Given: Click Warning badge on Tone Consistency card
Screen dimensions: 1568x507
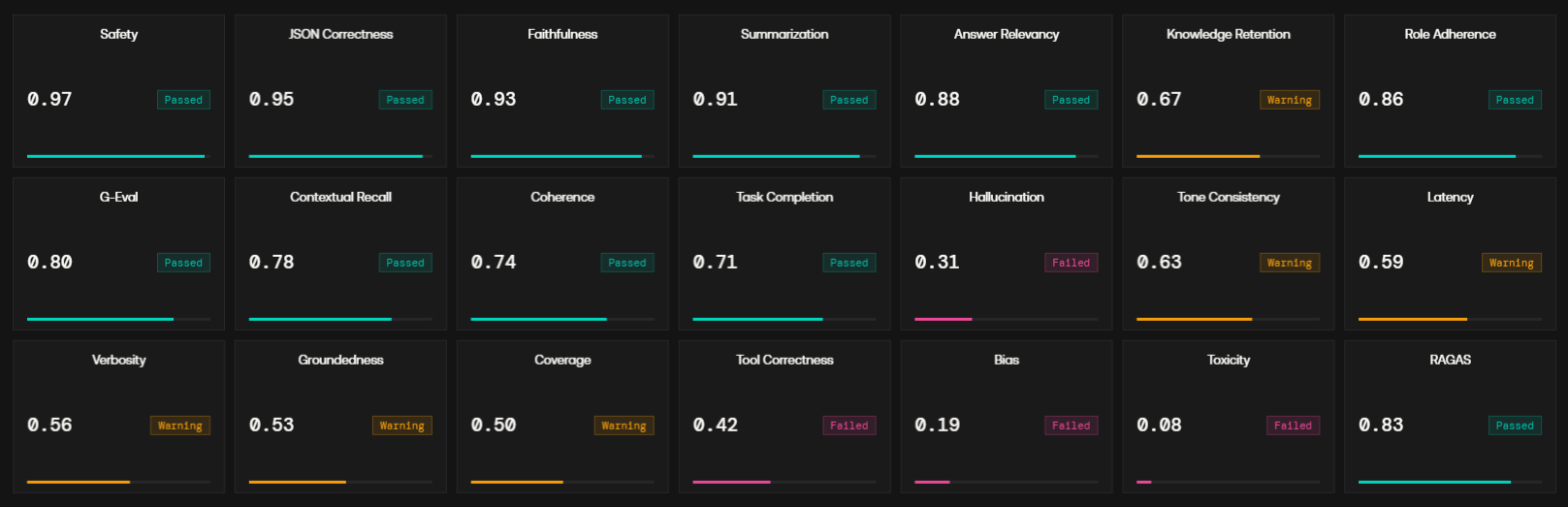Looking at the screenshot, I should pyautogui.click(x=1290, y=263).
